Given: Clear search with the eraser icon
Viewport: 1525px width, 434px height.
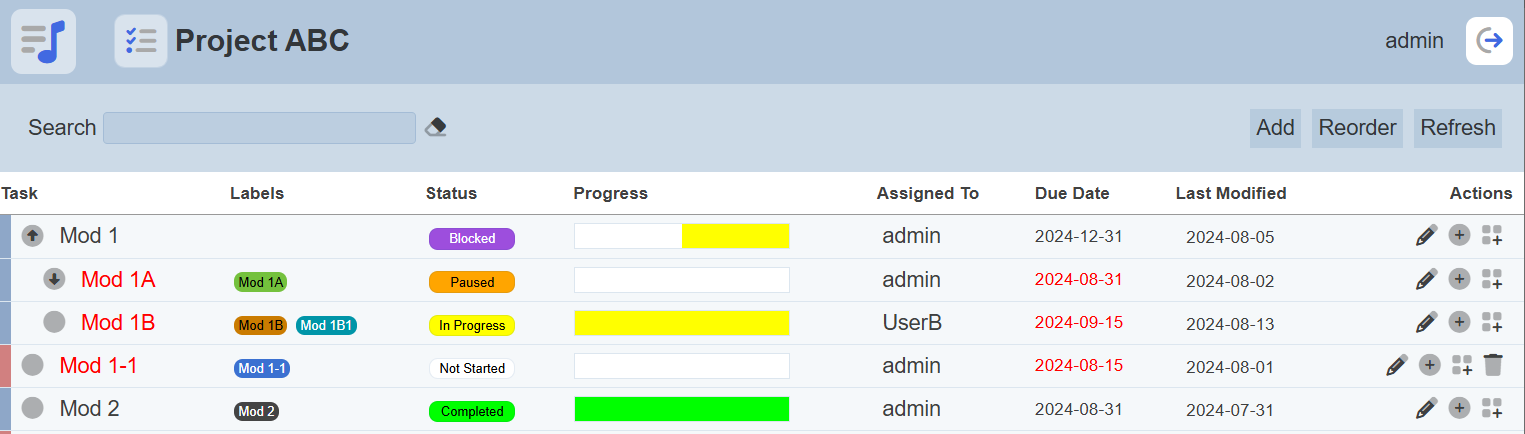Looking at the screenshot, I should [435, 127].
